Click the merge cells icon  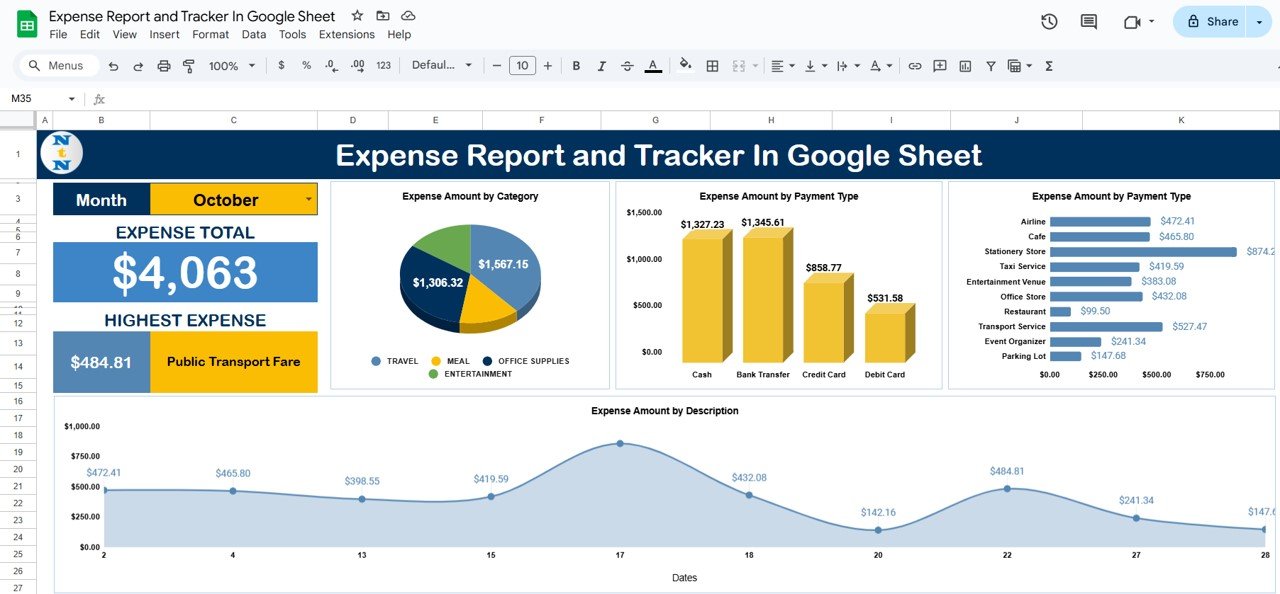(x=739, y=66)
